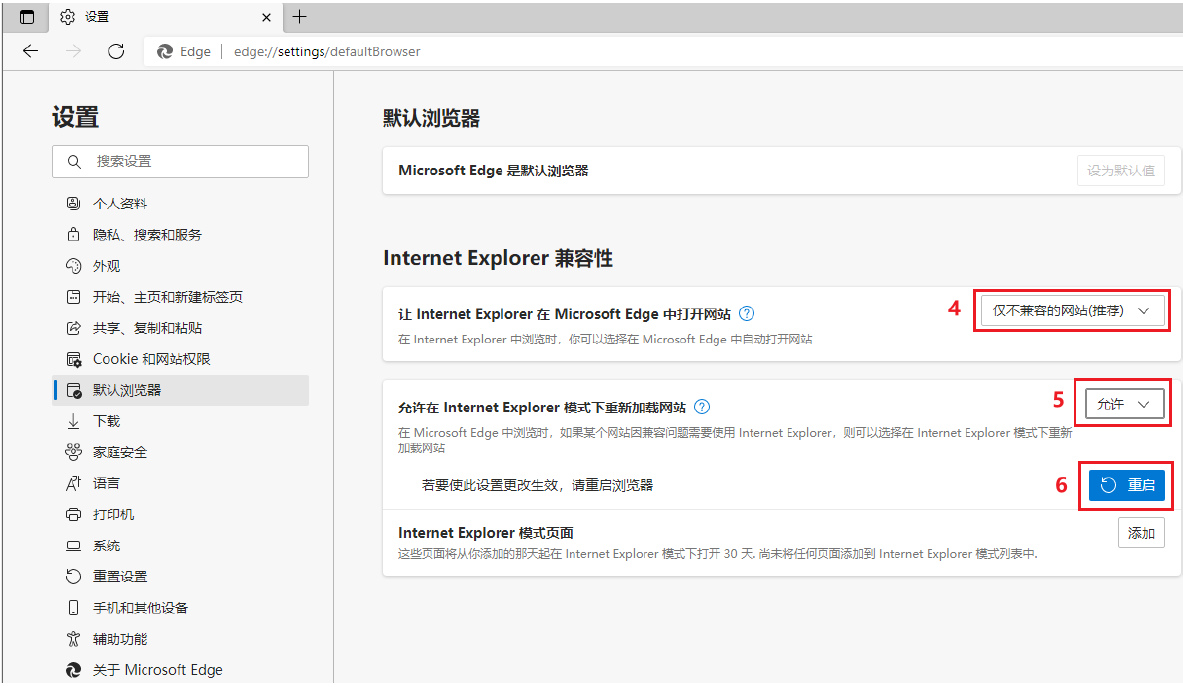Click the 设为默认值 button
The width and height of the screenshot is (1183, 687).
pyautogui.click(x=1120, y=170)
